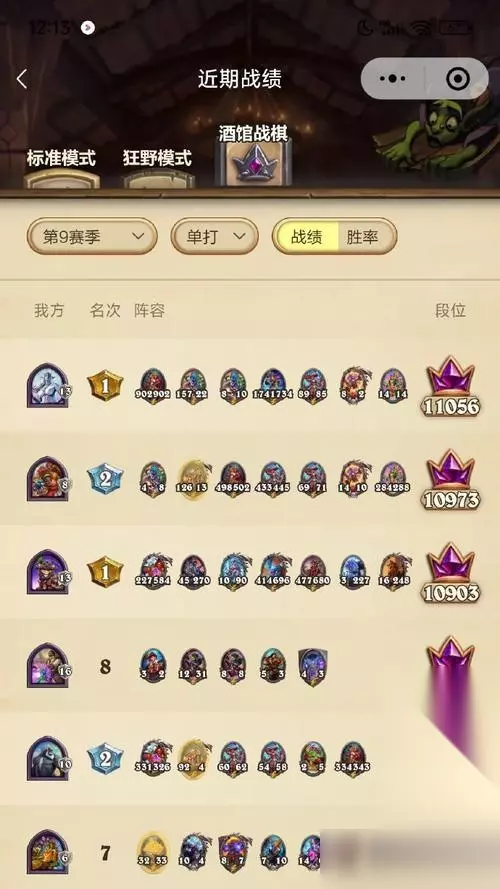The height and width of the screenshot is (889, 500).
Task: Switch the toggle to 胜率
Action: [x=362, y=236]
